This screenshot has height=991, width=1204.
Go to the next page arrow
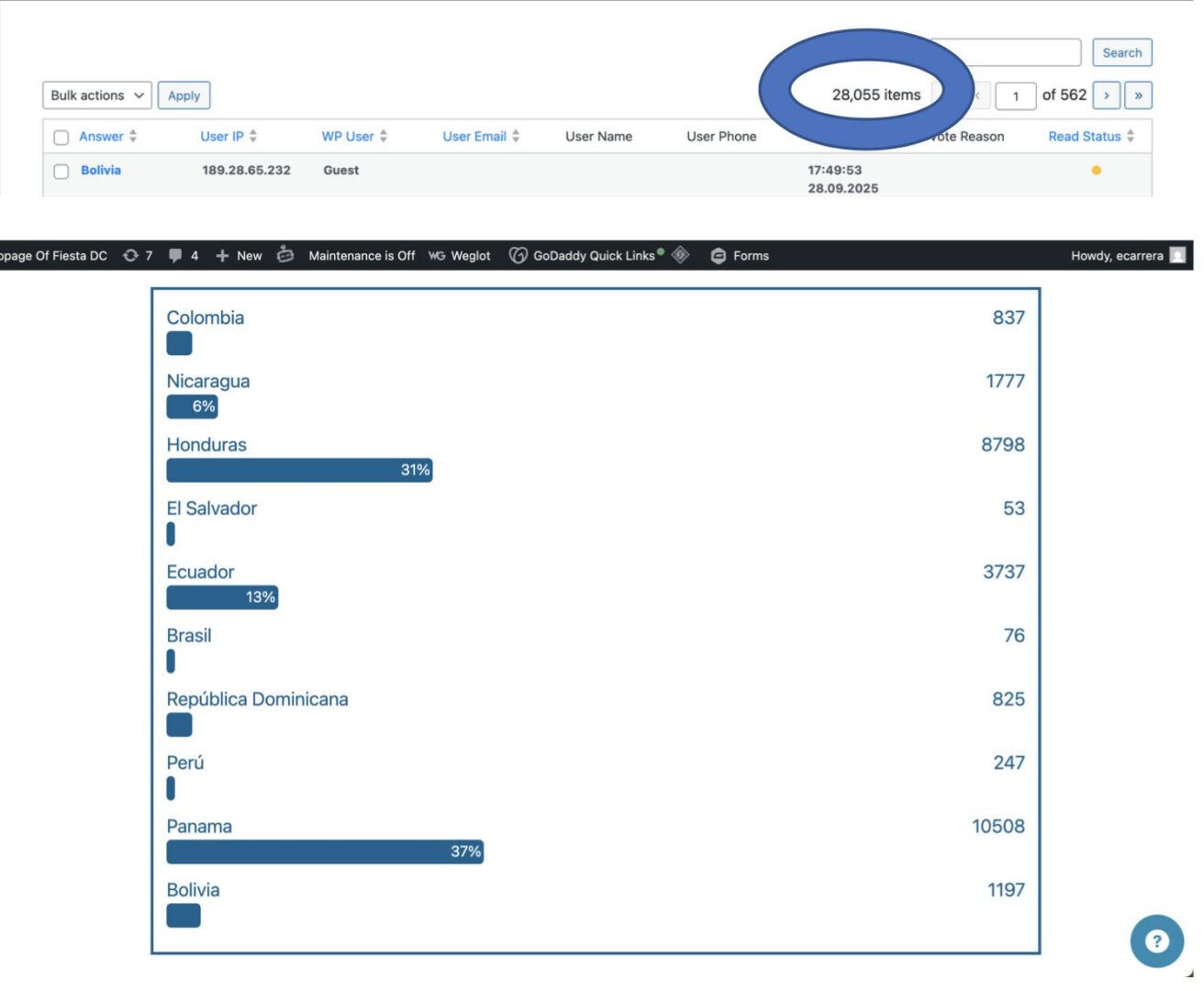1107,95
